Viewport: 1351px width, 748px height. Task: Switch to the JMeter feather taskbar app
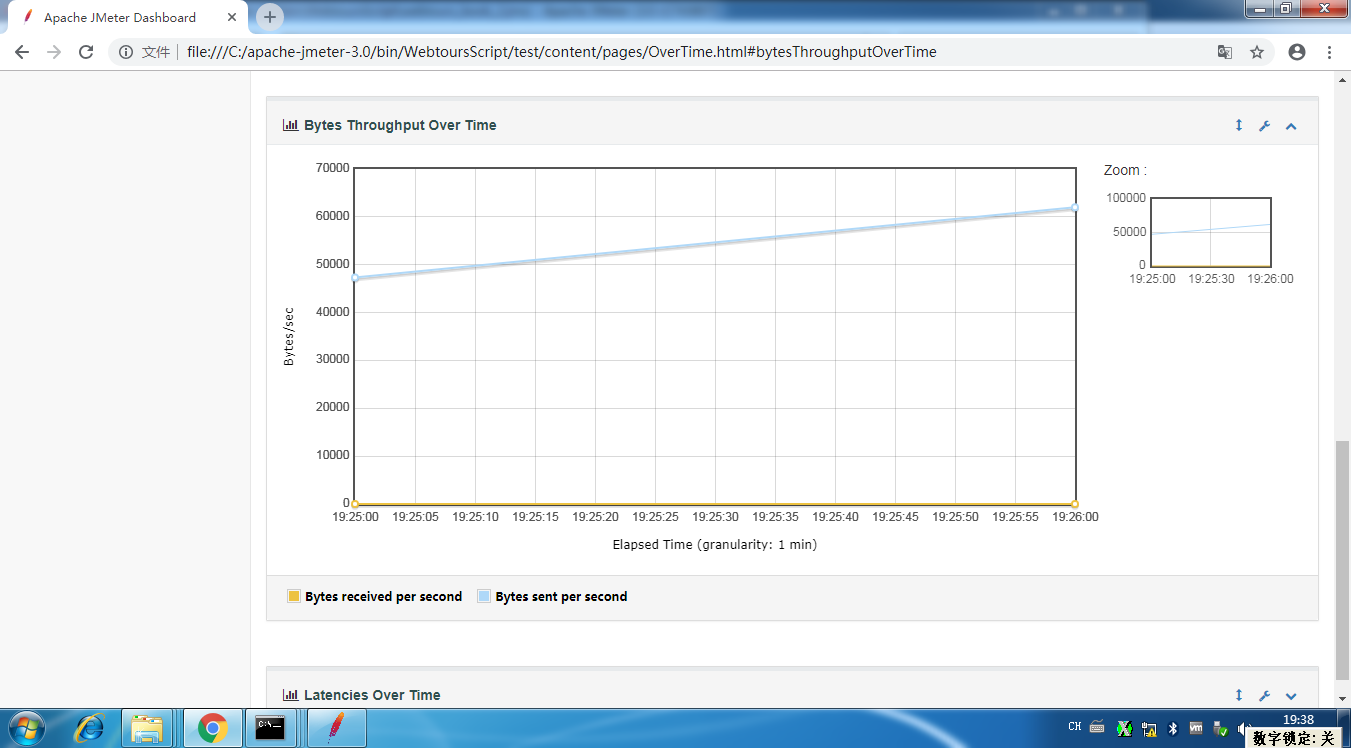pyautogui.click(x=336, y=728)
